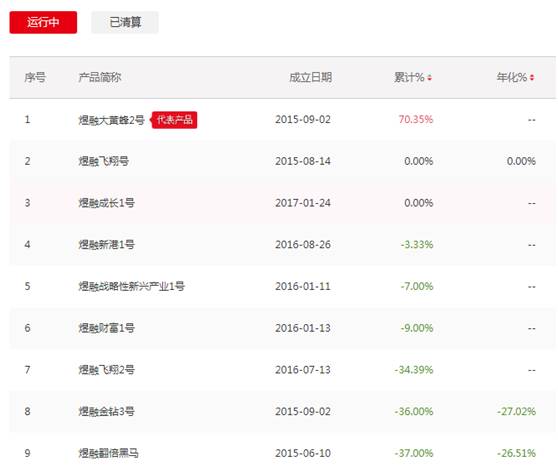
Task: Open product 煜融大黄蜂2号
Action: (x=111, y=120)
